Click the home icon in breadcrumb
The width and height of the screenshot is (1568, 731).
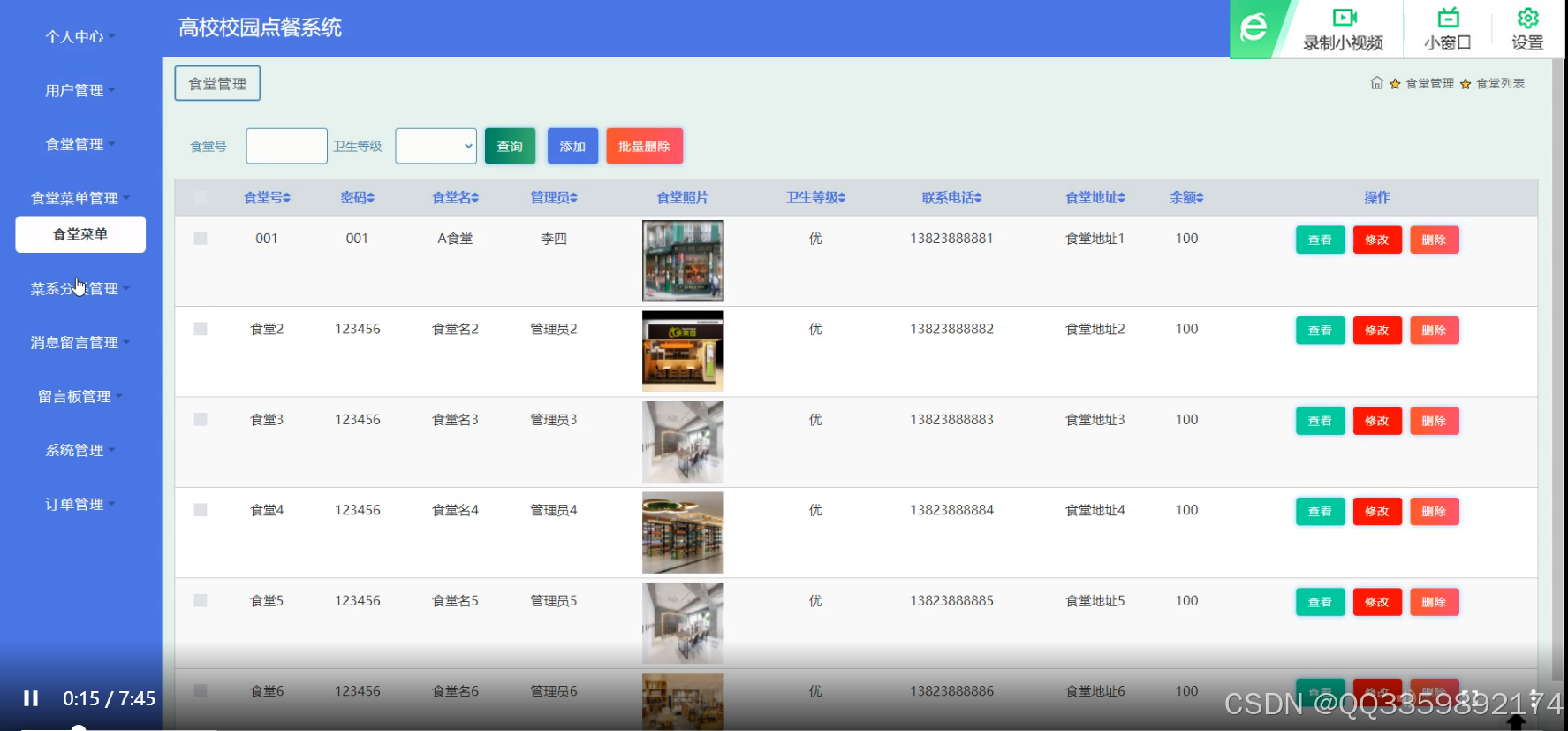1376,83
